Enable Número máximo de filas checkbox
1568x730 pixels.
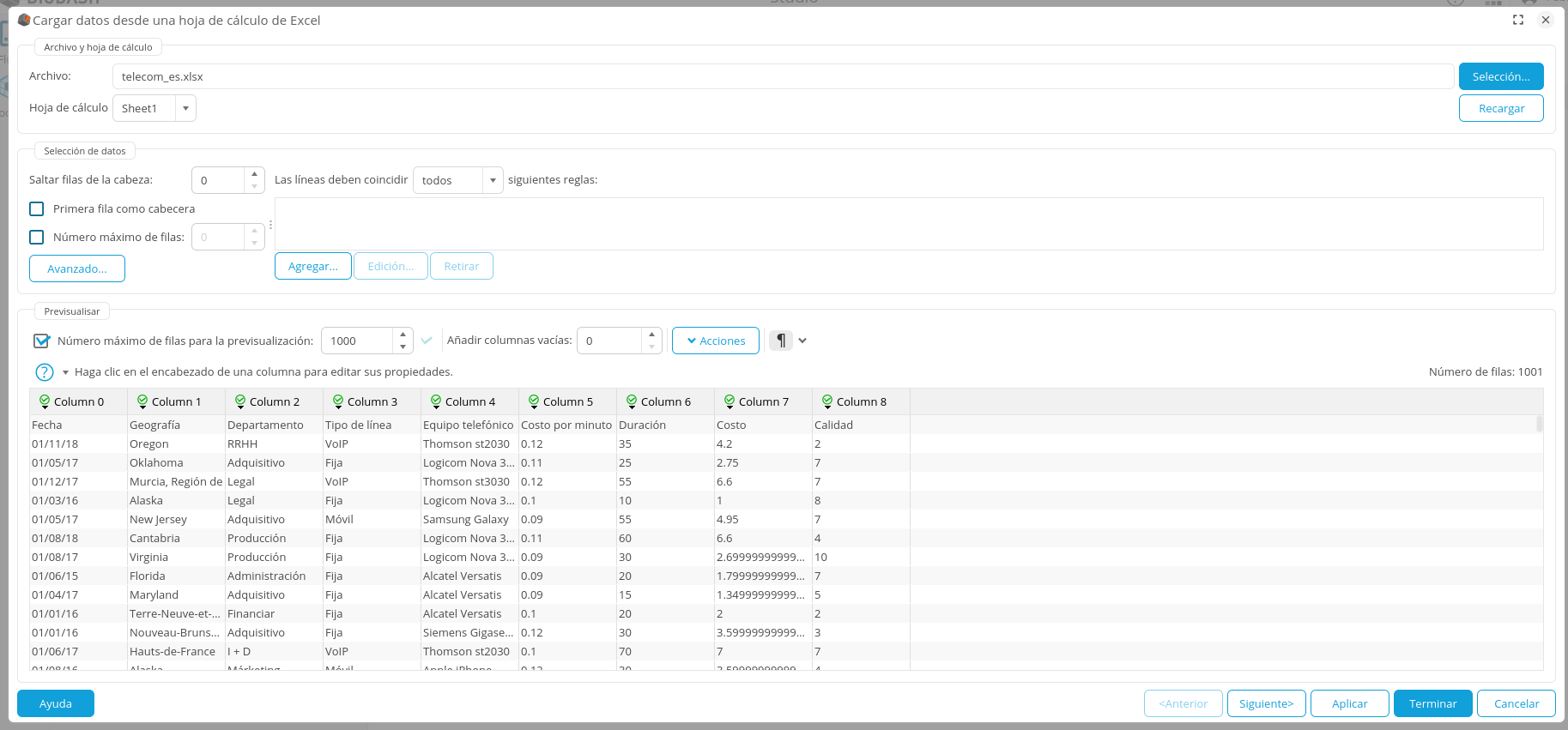[x=37, y=238]
